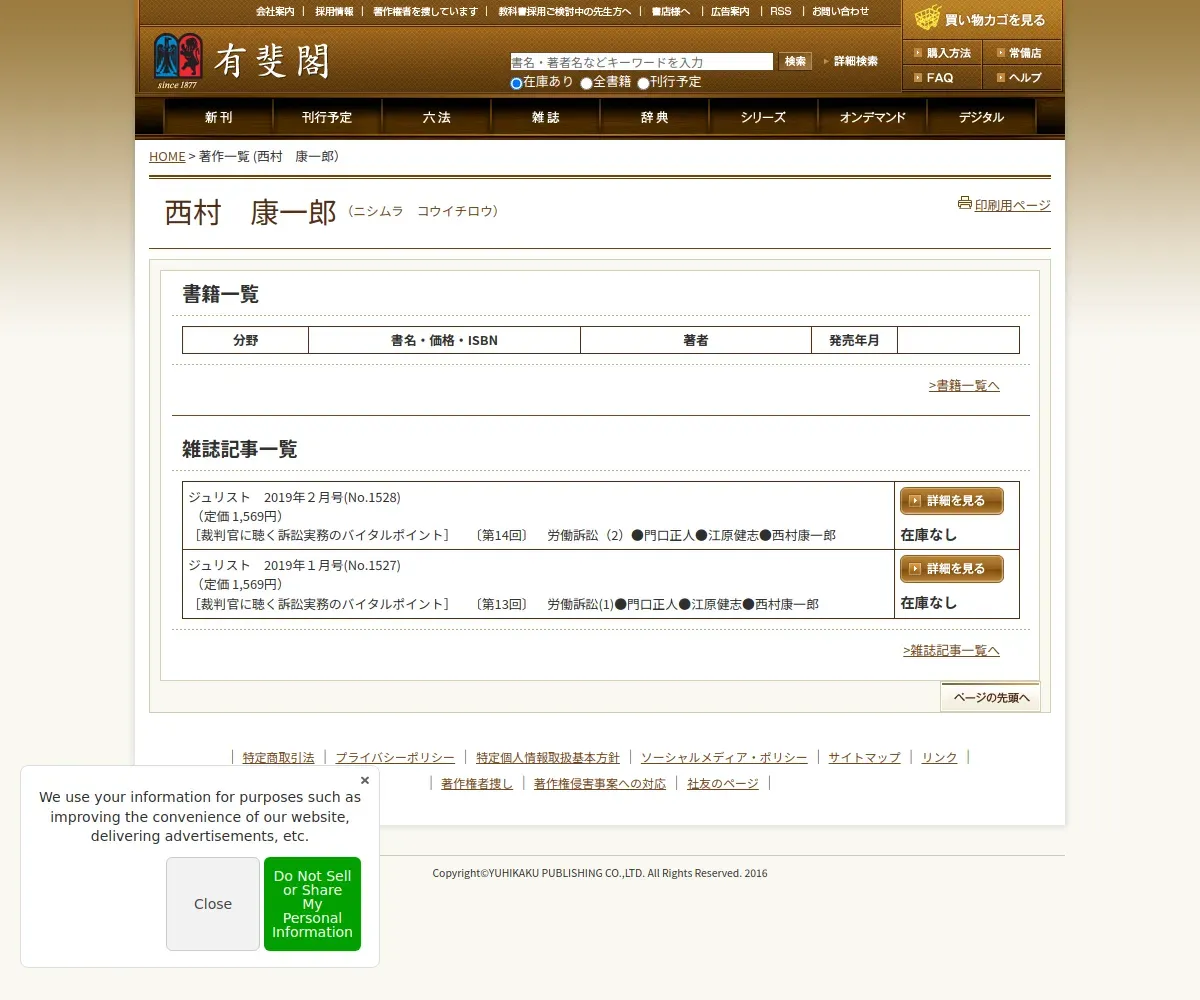Open >書籍一覧へ link
1200x1000 pixels.
coord(964,385)
